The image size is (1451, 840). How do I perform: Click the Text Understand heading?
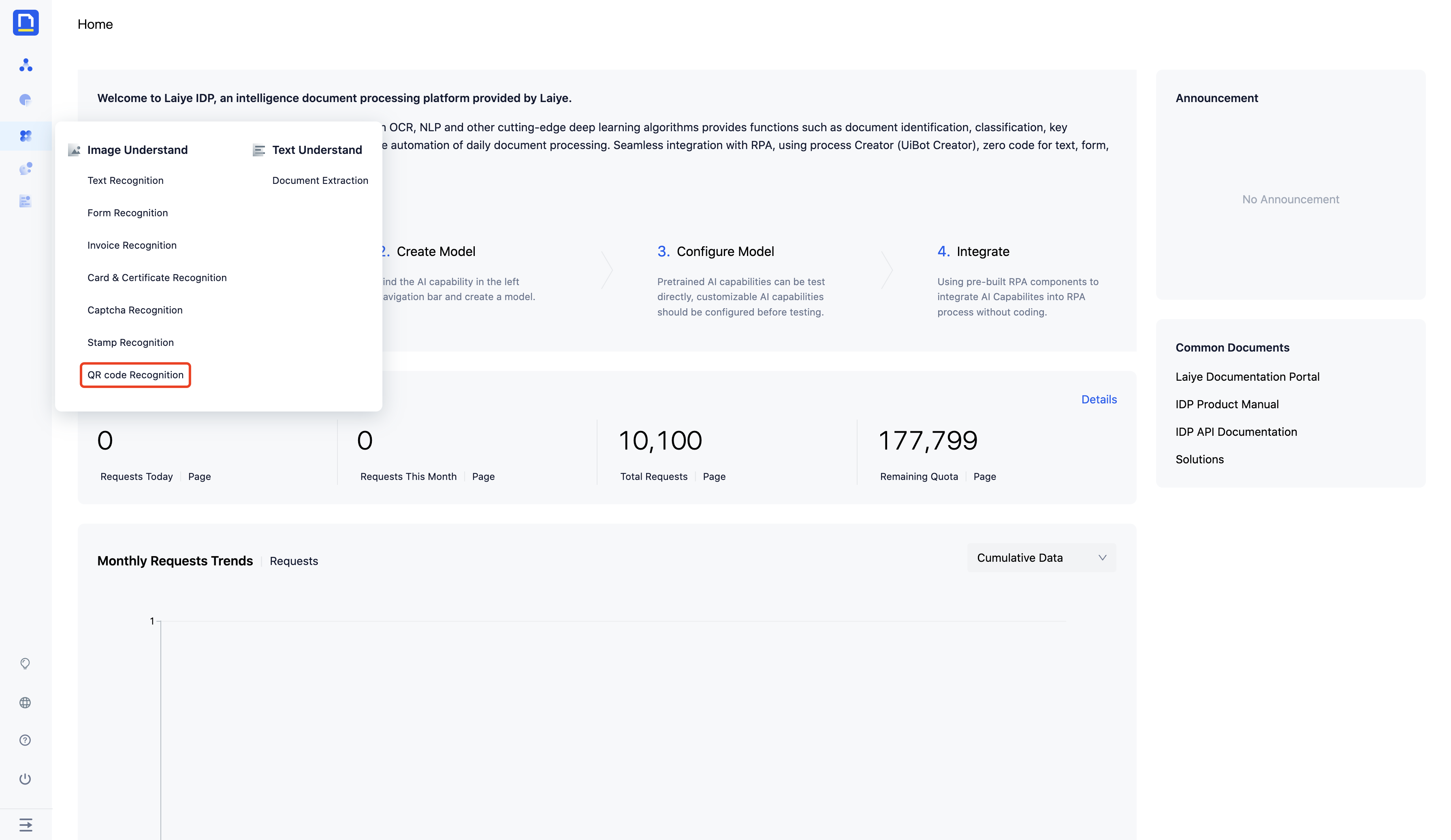pos(317,150)
